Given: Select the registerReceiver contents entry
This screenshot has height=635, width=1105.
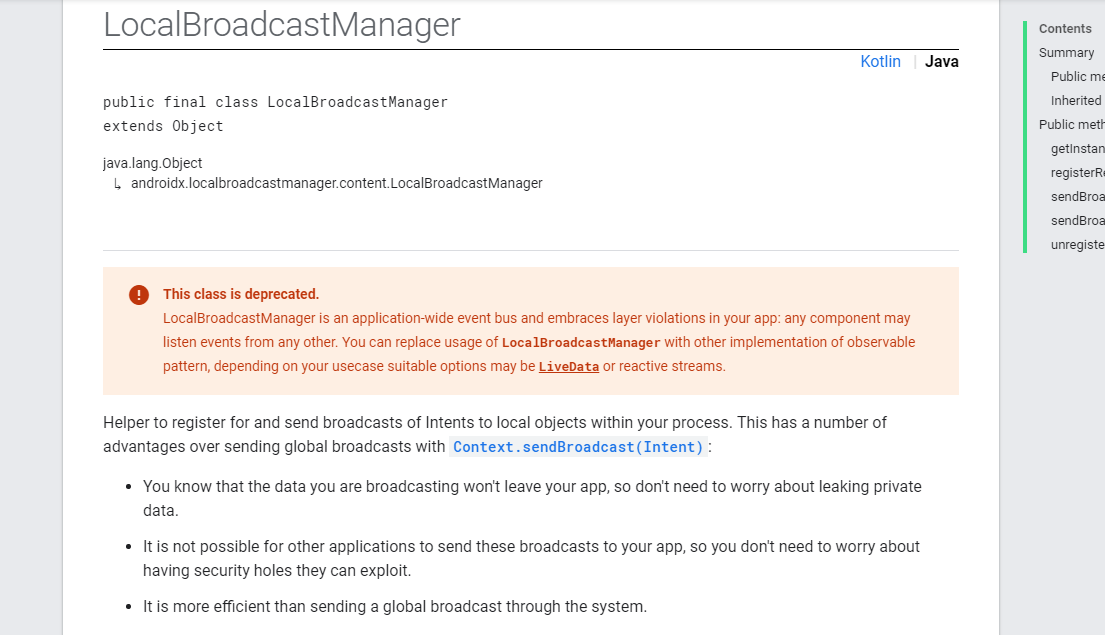Looking at the screenshot, I should tap(1077, 172).
